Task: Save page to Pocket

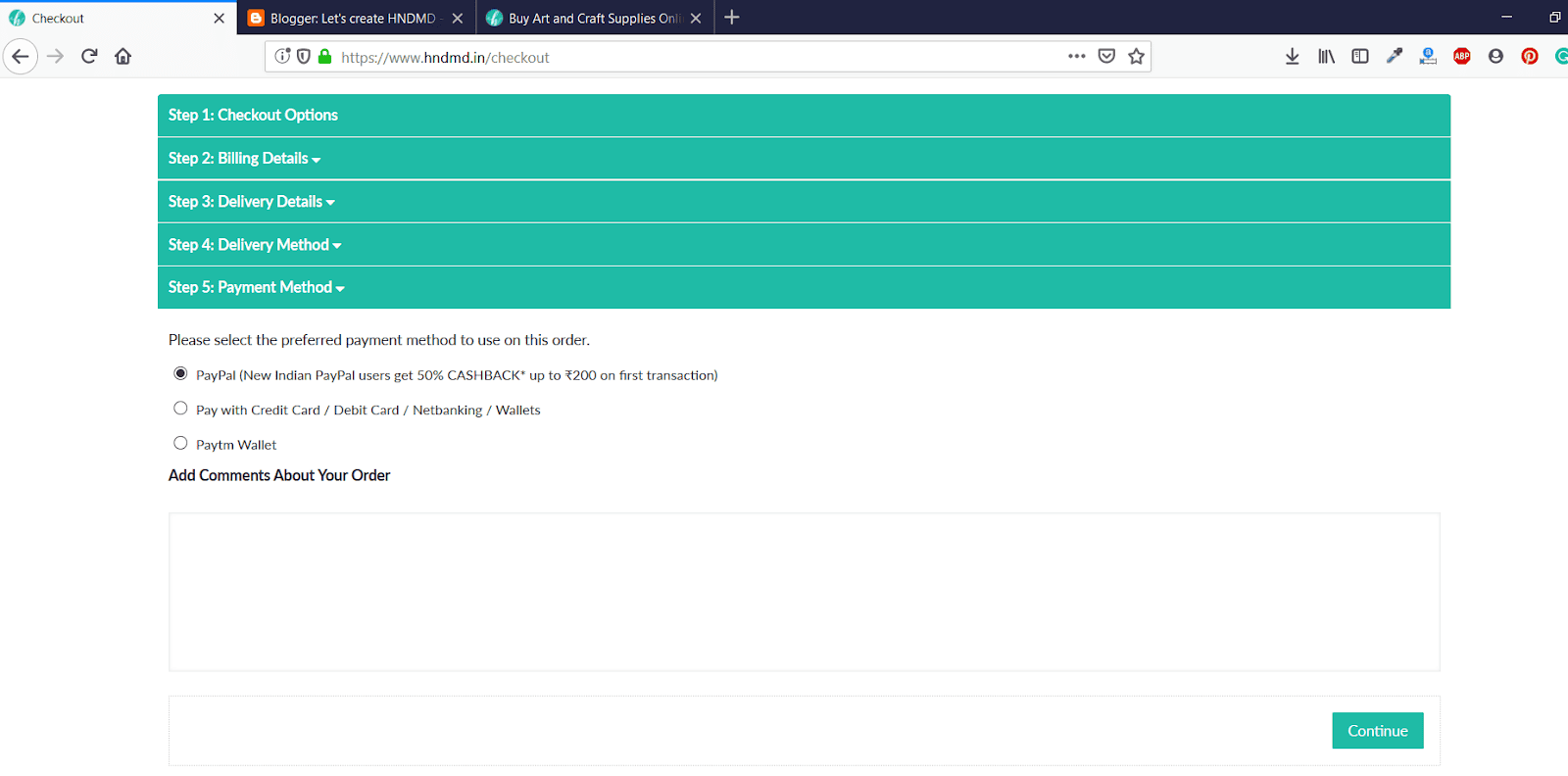Action: click(x=1106, y=57)
